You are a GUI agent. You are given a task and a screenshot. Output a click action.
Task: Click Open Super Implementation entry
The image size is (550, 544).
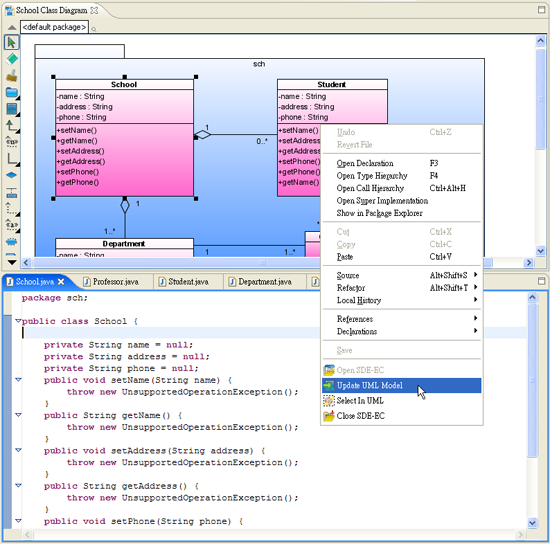[x=401, y=201]
